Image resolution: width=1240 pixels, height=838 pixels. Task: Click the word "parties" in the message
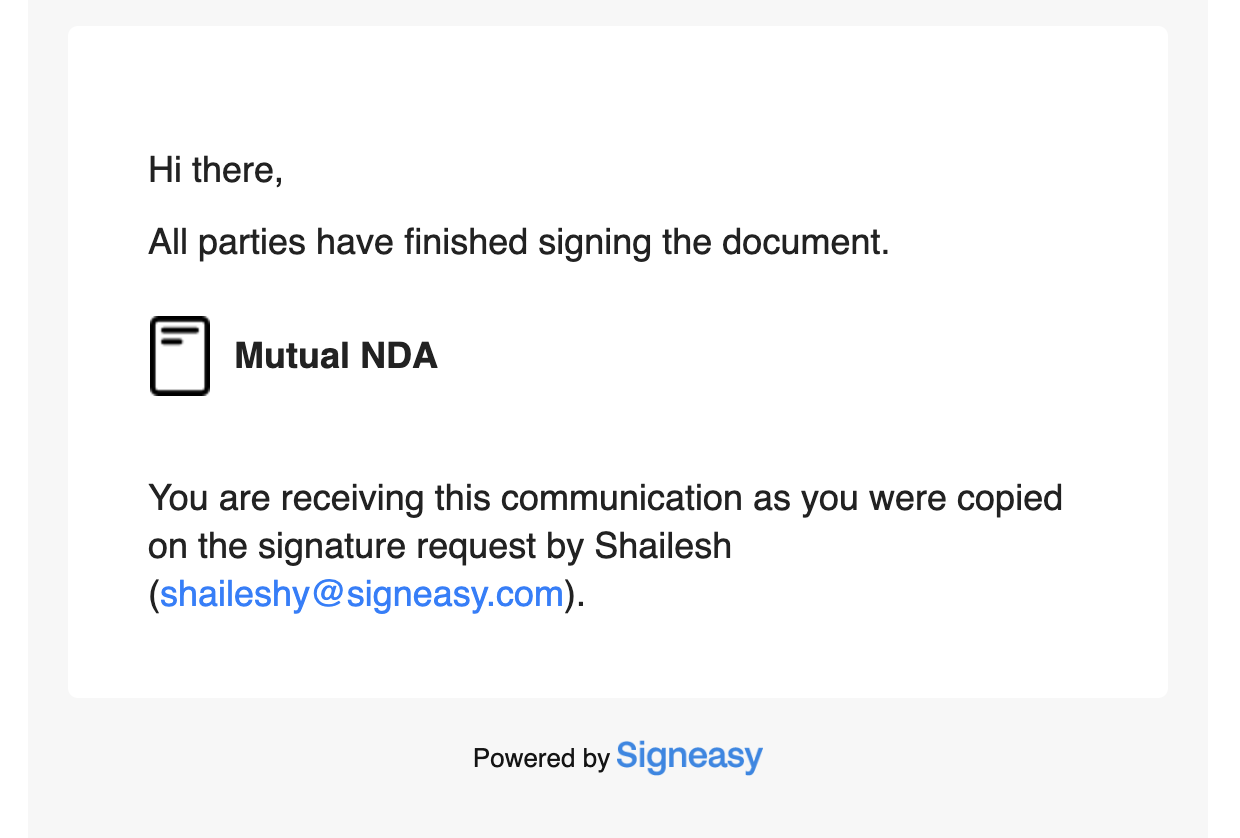tap(252, 243)
